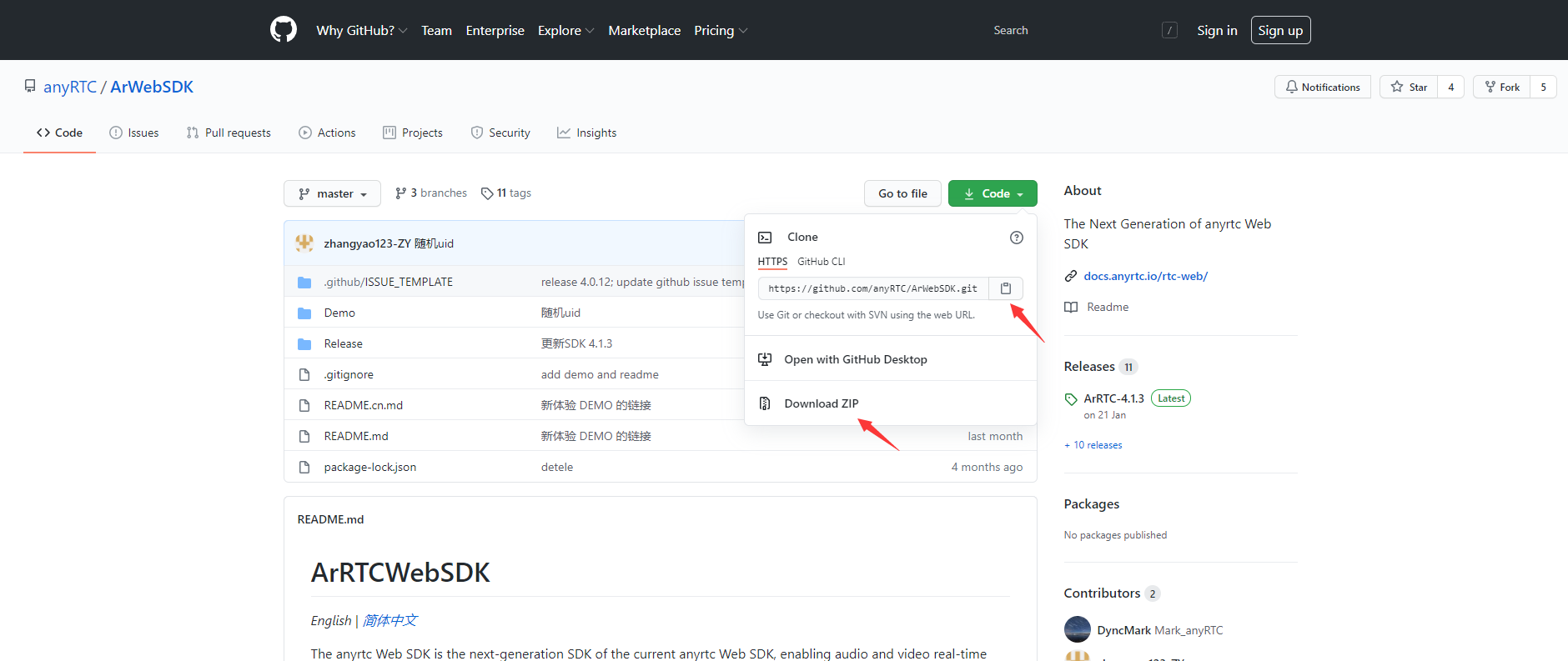Select the GitHub CLI clone tab
This screenshot has height=661, width=1568.
pyautogui.click(x=822, y=262)
